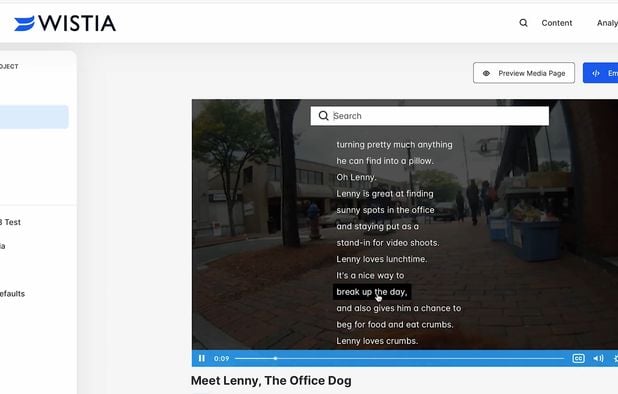This screenshot has height=394, width=618.
Task: Open the Content menu
Action: click(x=557, y=23)
